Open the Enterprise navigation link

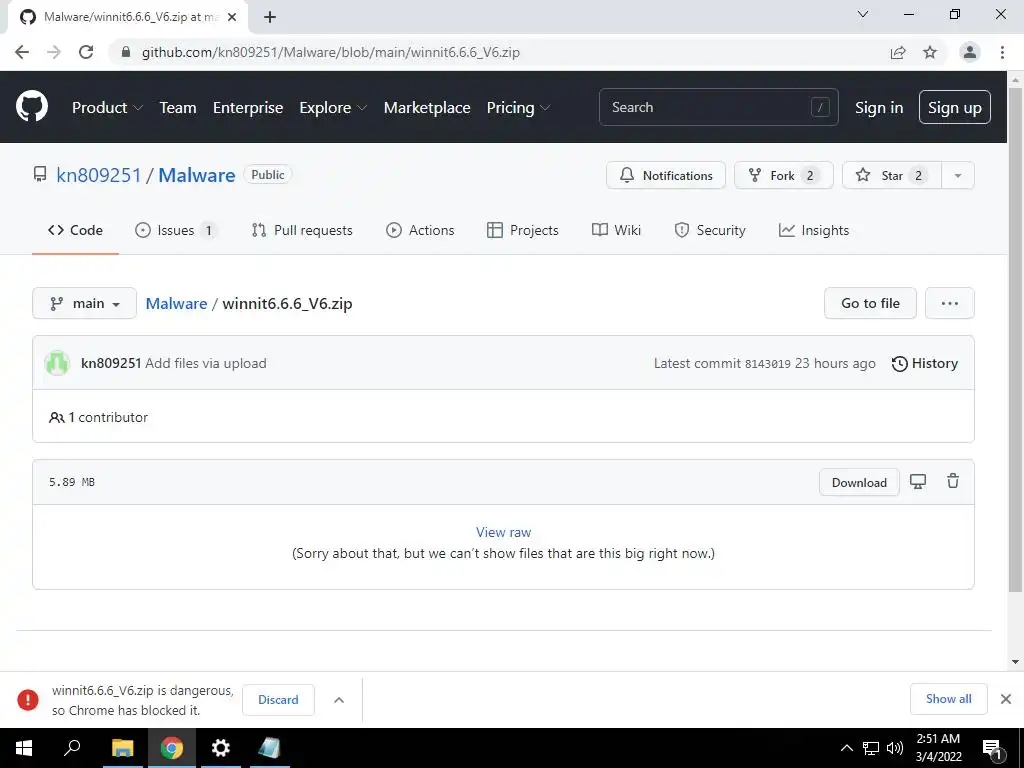248,107
